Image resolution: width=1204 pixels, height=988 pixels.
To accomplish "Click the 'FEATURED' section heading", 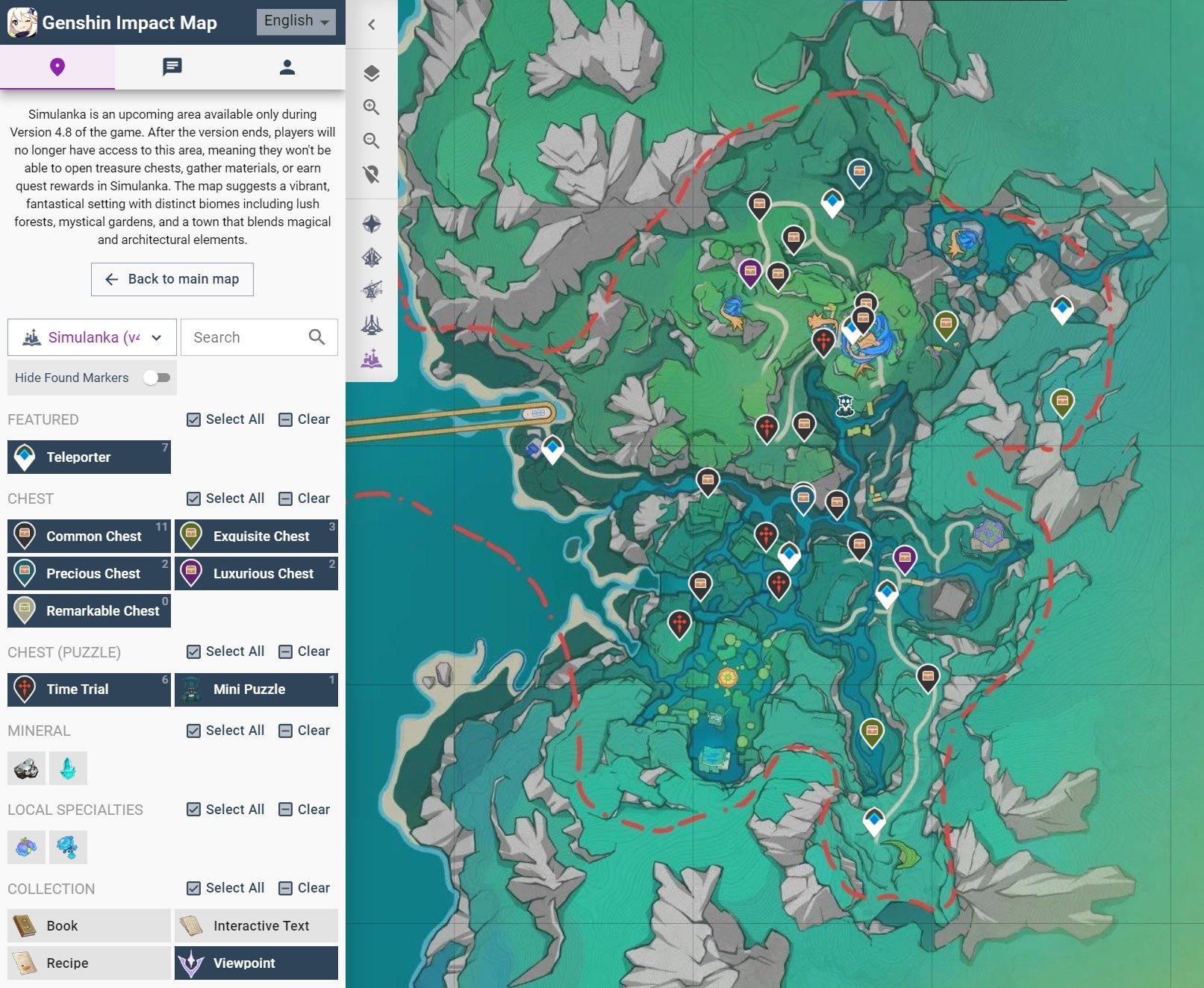I will click(43, 419).
